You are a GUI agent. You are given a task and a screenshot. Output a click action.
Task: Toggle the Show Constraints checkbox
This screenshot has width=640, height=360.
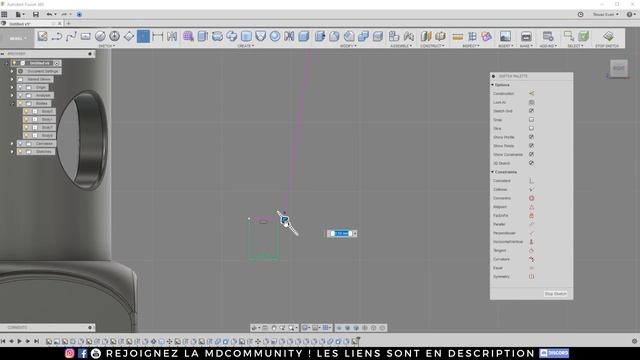click(x=531, y=155)
